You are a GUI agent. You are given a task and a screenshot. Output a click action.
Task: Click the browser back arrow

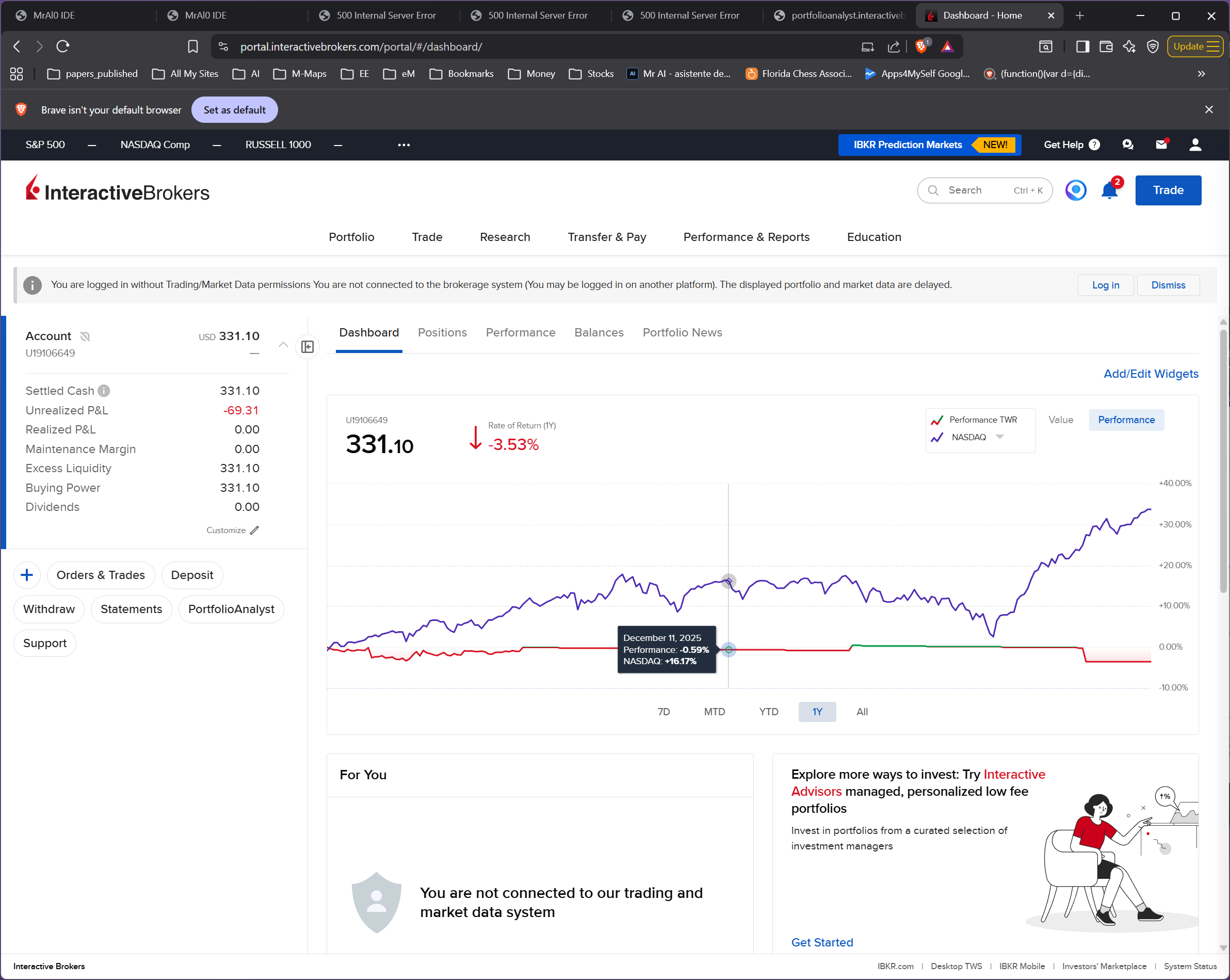pyautogui.click(x=17, y=46)
